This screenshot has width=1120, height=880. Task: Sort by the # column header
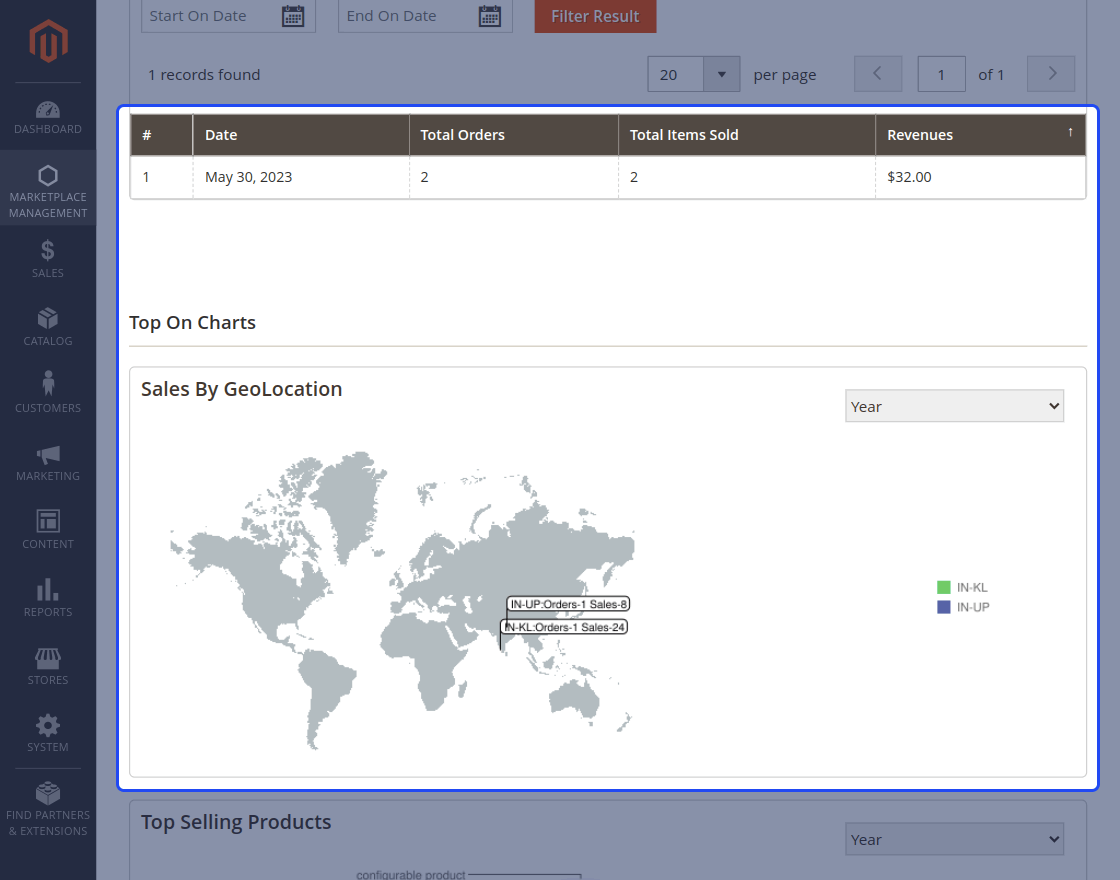pos(161,135)
